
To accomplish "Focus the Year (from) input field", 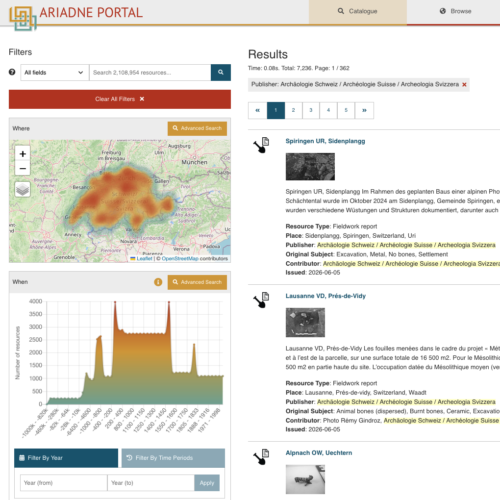I will click(64, 483).
